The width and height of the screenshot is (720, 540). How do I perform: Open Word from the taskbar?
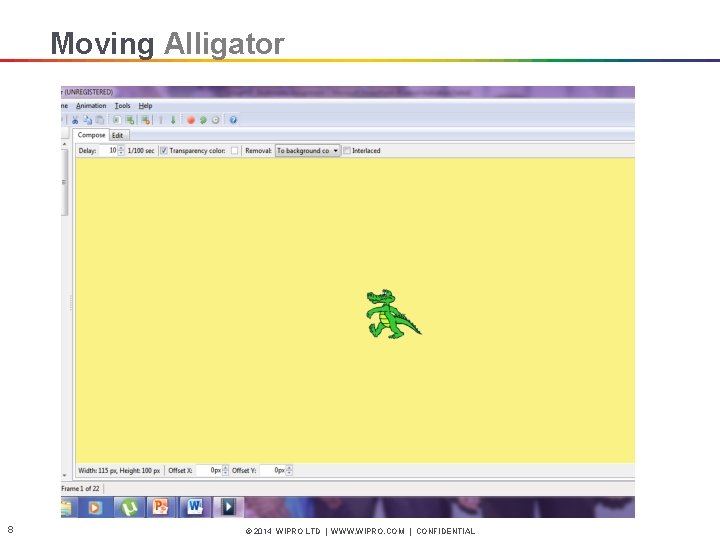(x=195, y=507)
